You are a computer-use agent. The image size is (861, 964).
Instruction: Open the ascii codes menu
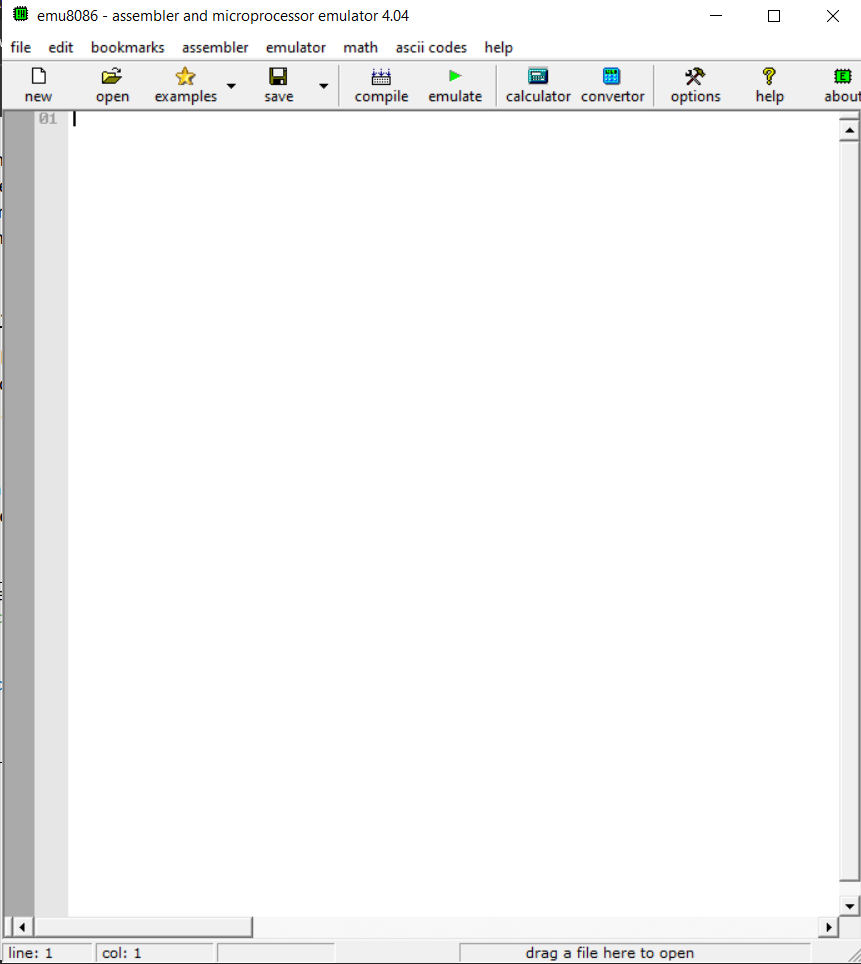pos(430,47)
